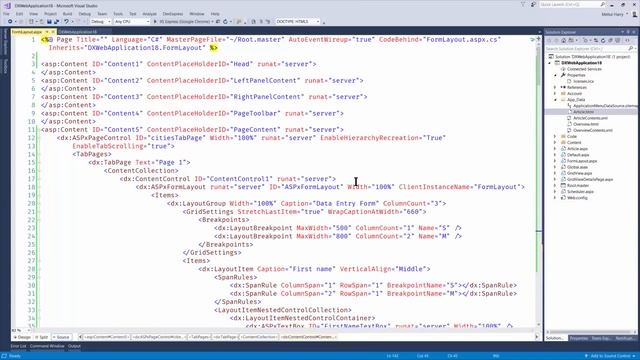Expand the Content folder
This screenshot has height=360, width=640.
point(555,142)
